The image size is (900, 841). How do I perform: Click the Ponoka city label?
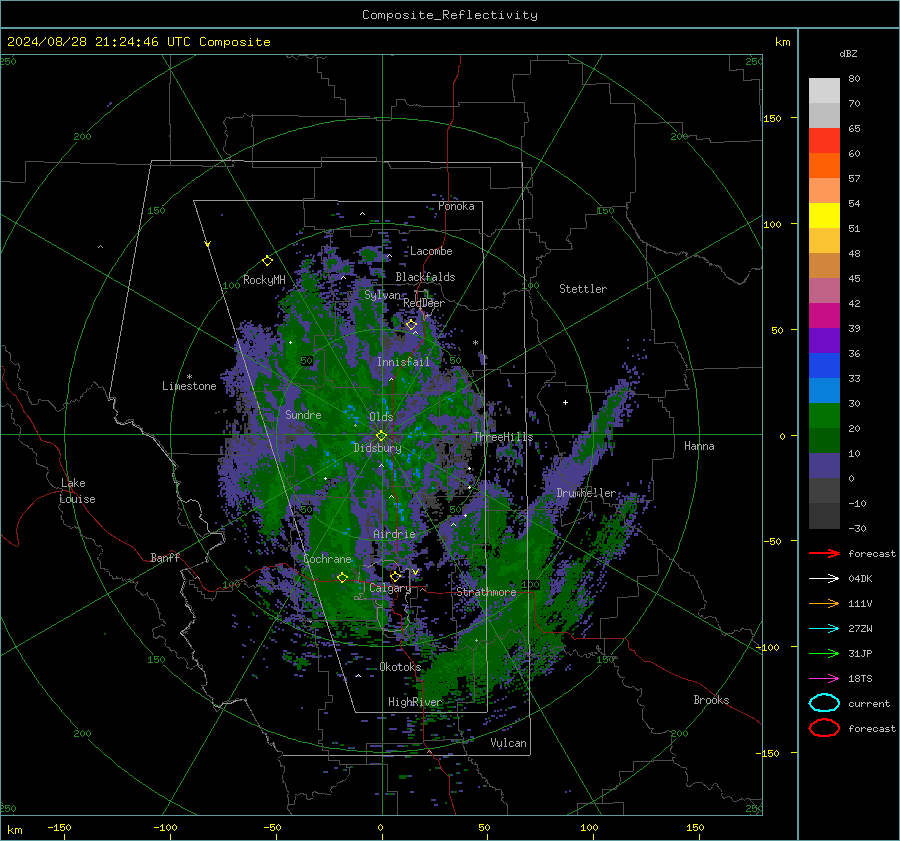point(456,206)
